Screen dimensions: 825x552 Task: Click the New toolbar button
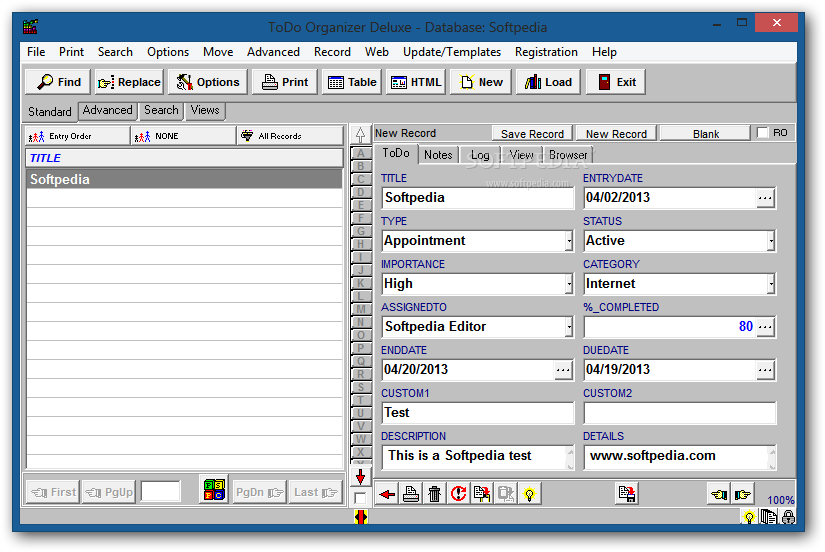[x=481, y=82]
